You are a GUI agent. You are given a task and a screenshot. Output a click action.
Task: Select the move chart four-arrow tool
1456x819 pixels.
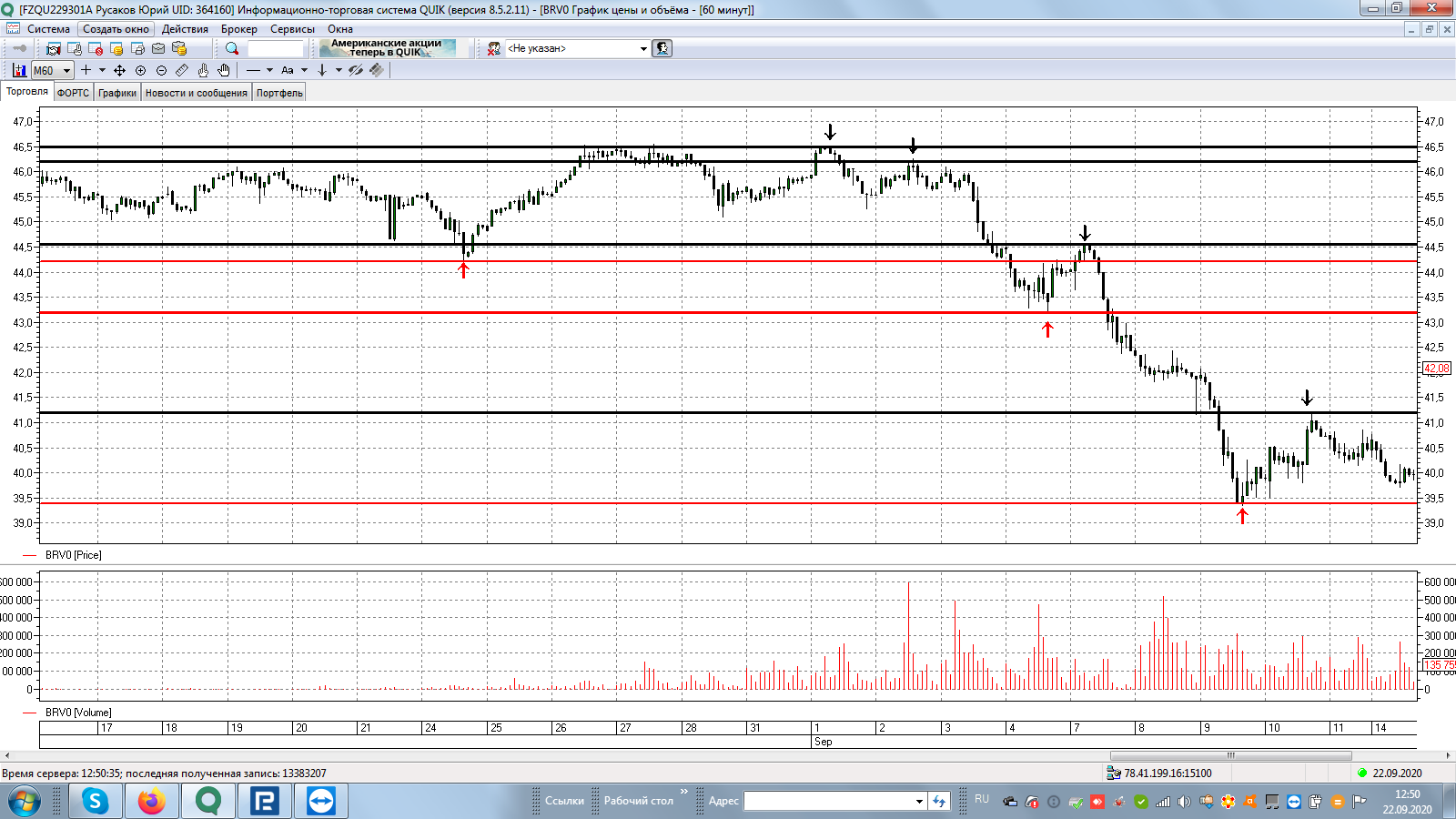[119, 70]
